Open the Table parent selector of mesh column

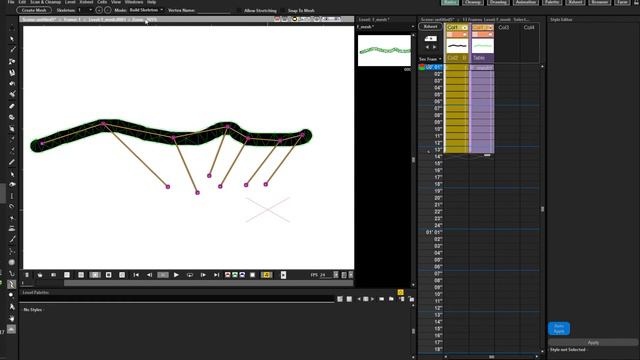coord(482,58)
